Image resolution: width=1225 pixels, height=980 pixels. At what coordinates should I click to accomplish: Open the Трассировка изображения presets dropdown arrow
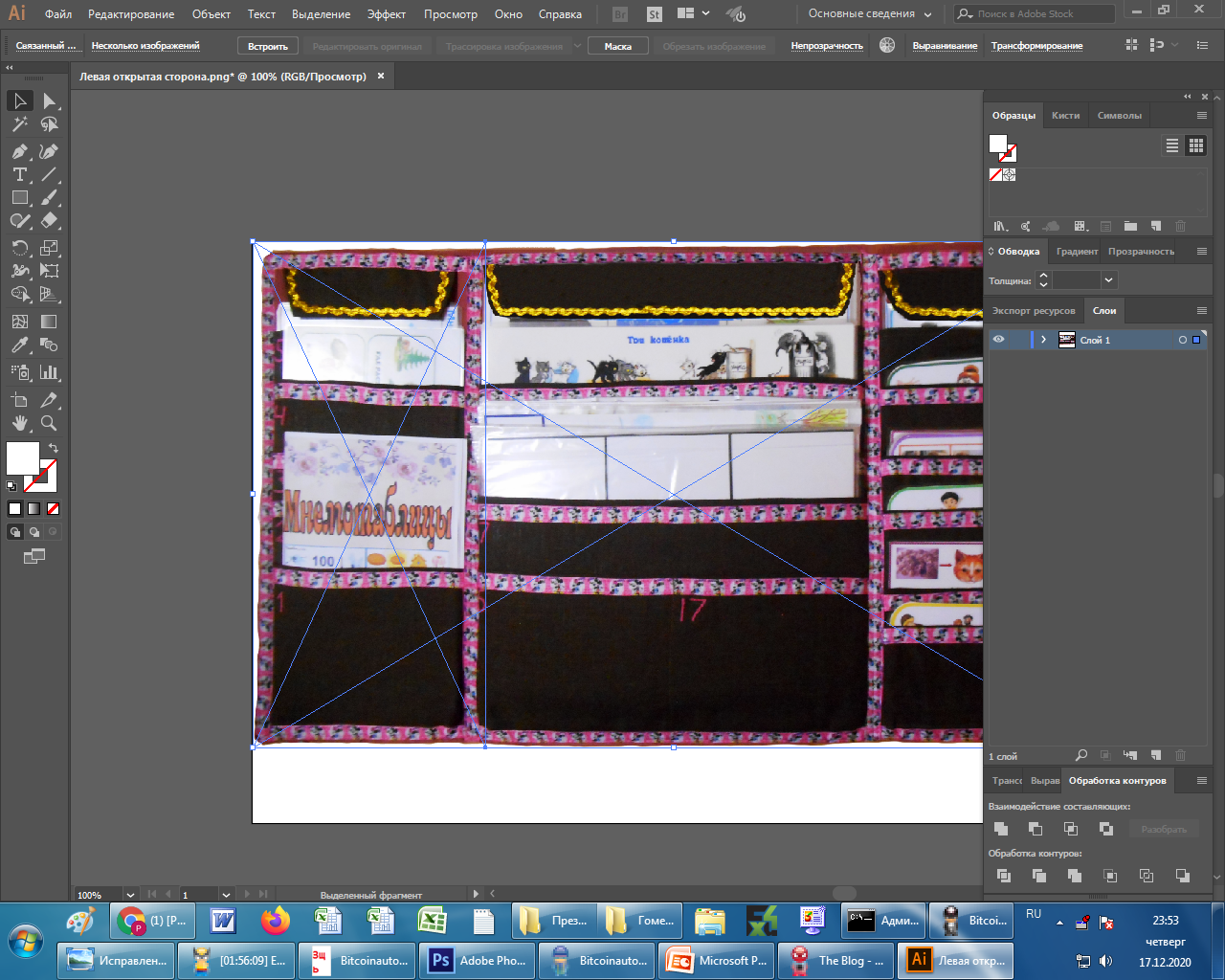pyautogui.click(x=577, y=46)
